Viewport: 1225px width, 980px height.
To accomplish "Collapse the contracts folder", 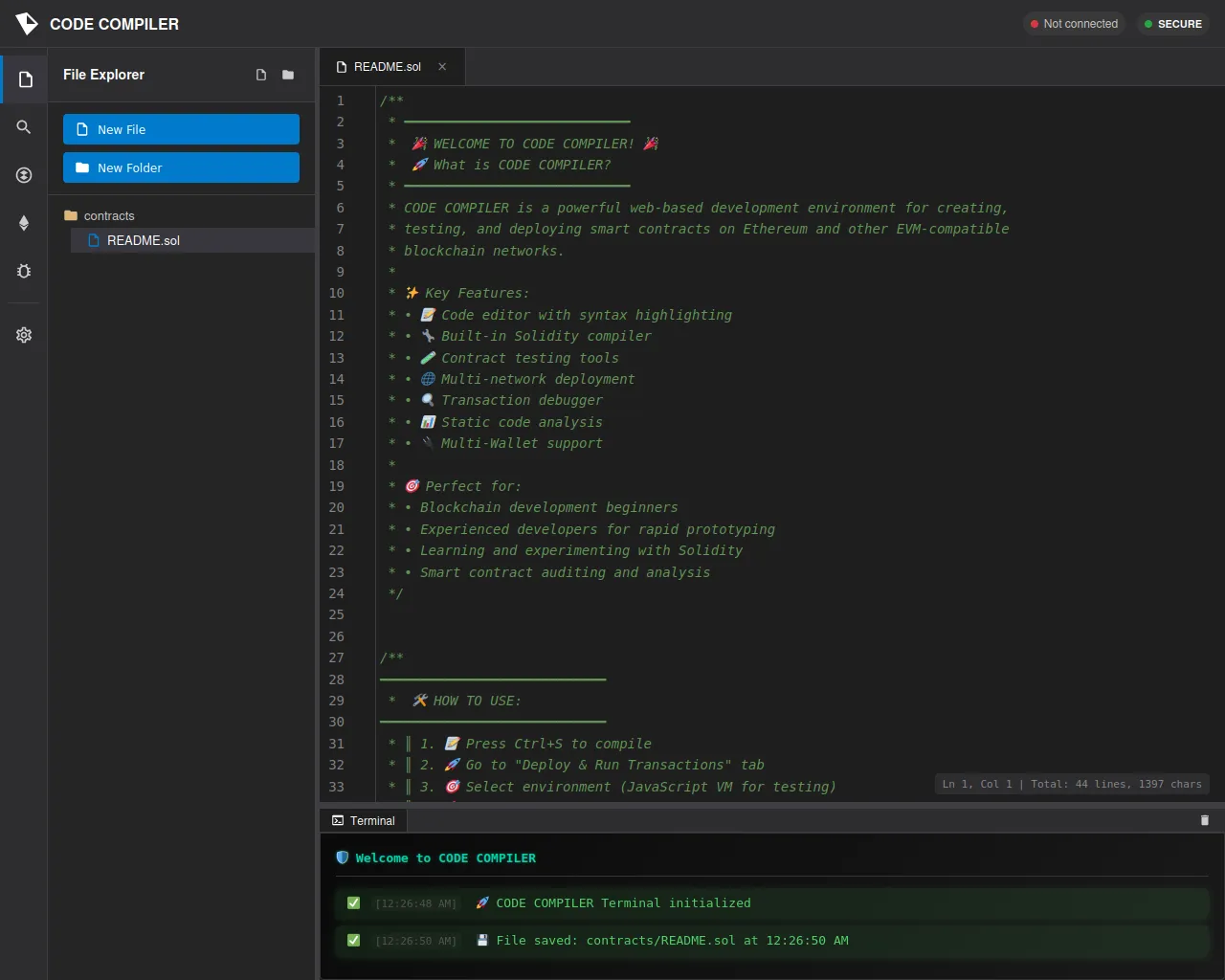I will [x=108, y=216].
